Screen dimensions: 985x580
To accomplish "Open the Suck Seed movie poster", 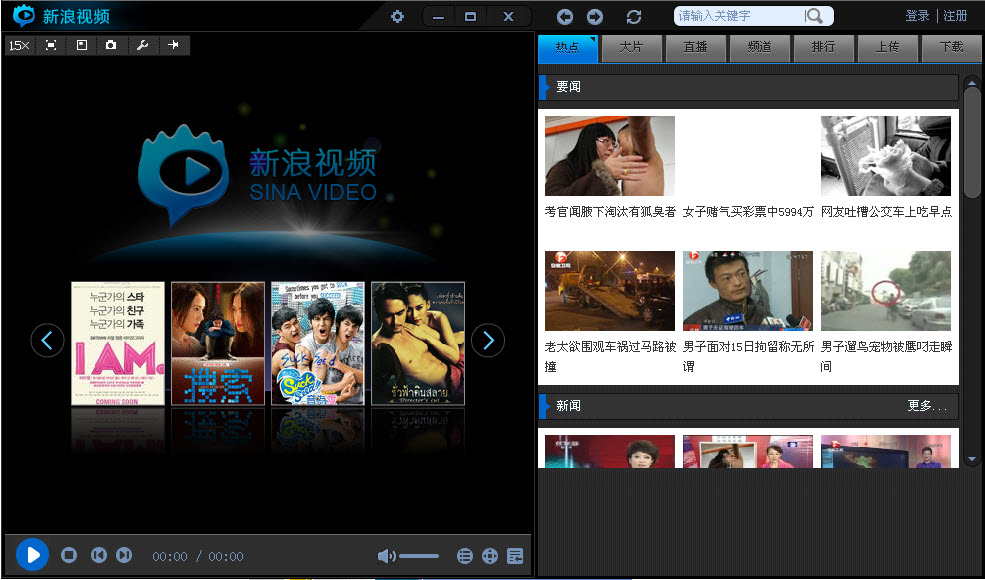I will point(318,343).
